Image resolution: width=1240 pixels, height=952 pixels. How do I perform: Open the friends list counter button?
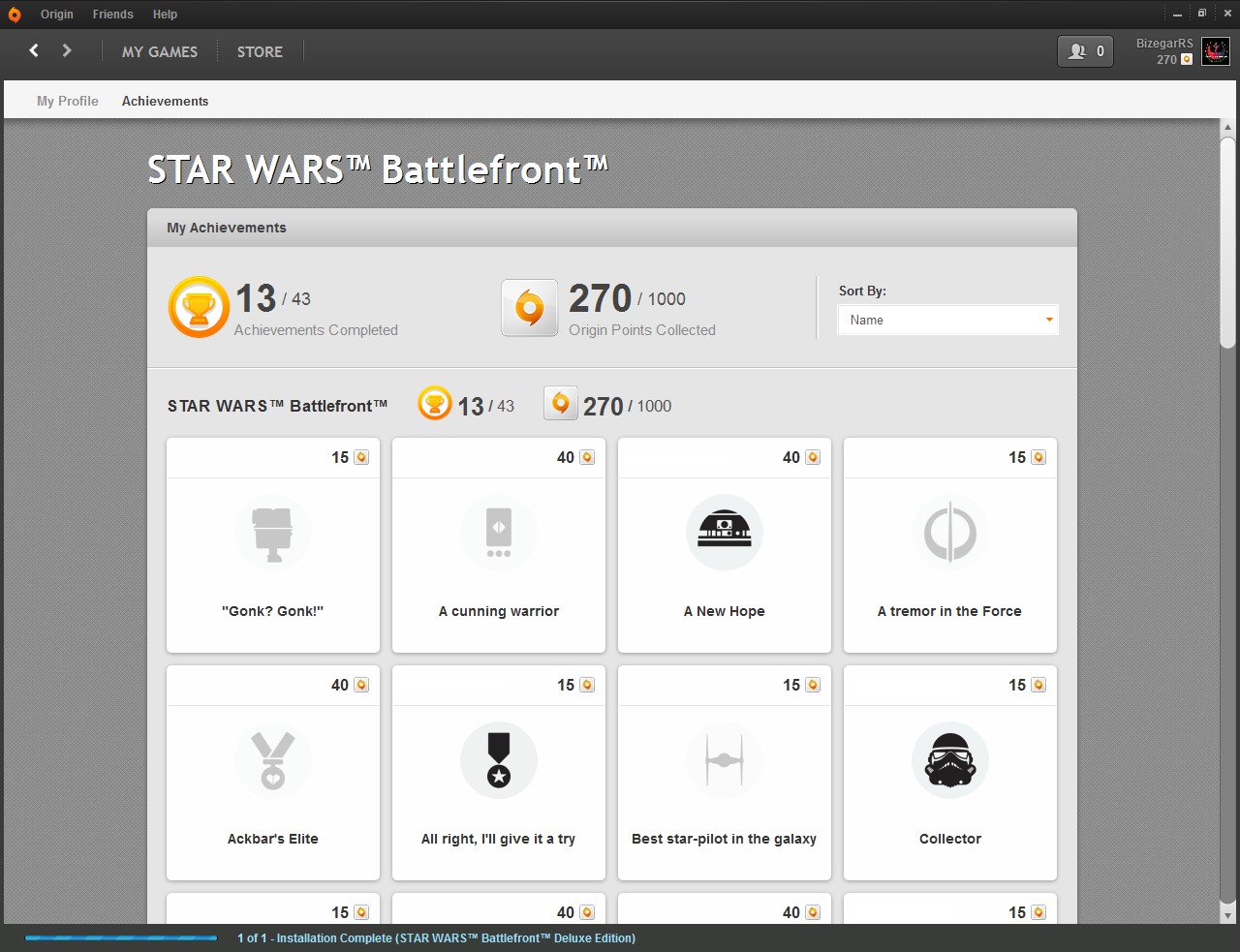point(1085,51)
